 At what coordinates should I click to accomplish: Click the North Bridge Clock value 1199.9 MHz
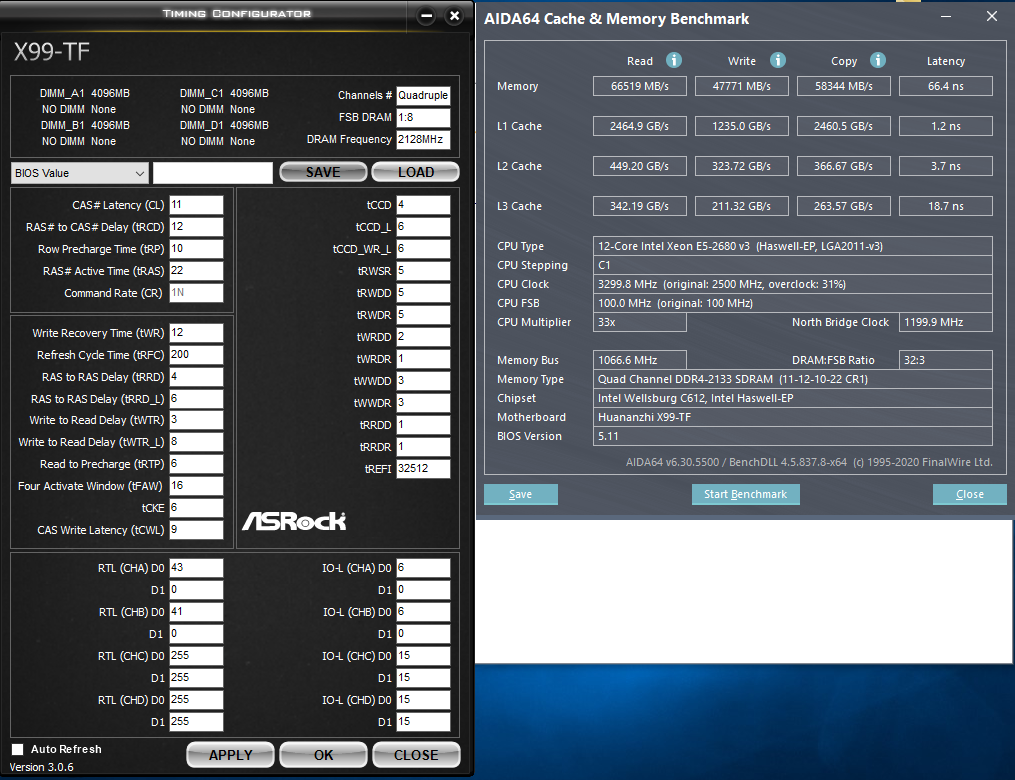[946, 322]
